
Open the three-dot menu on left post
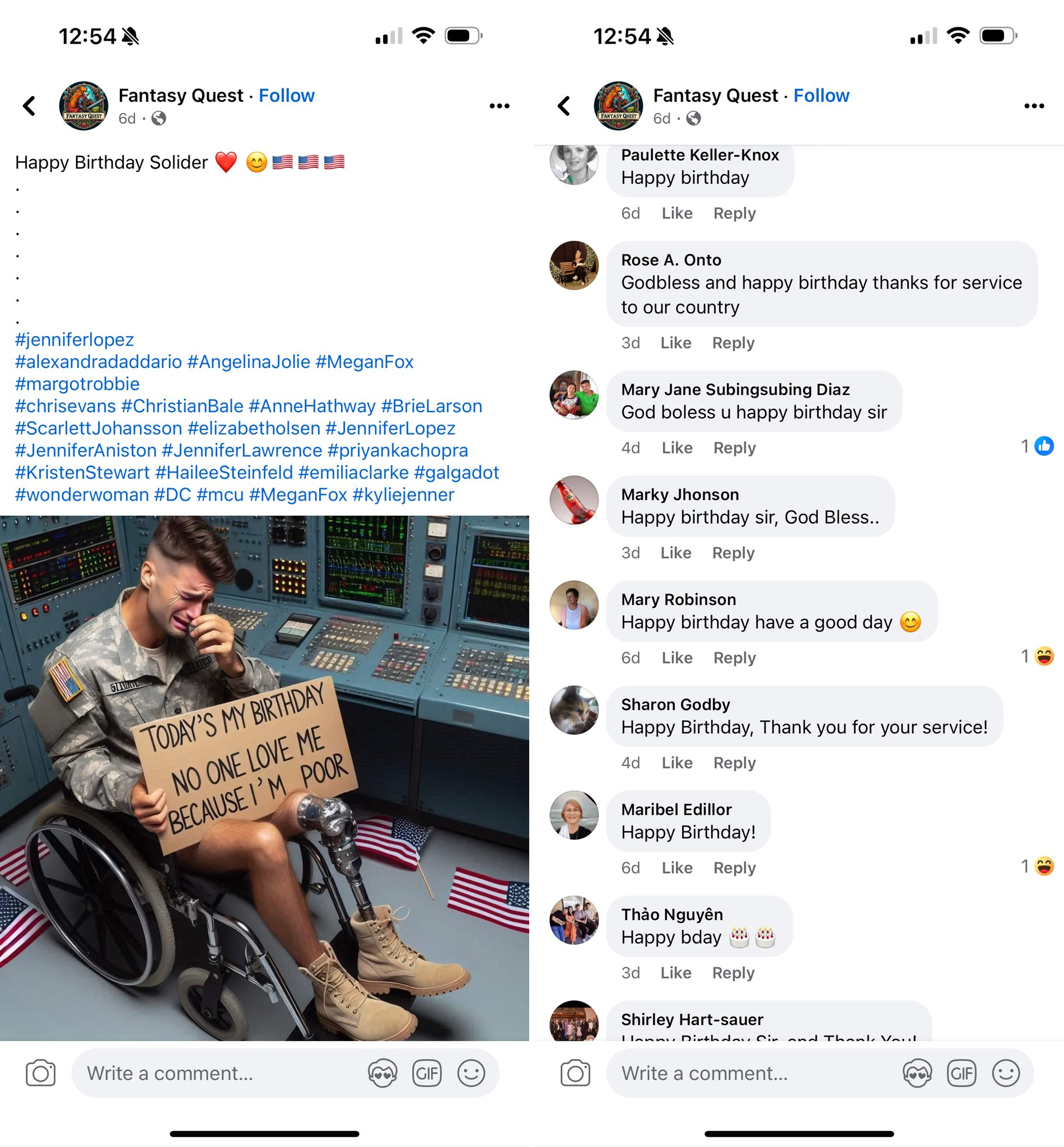[x=499, y=106]
